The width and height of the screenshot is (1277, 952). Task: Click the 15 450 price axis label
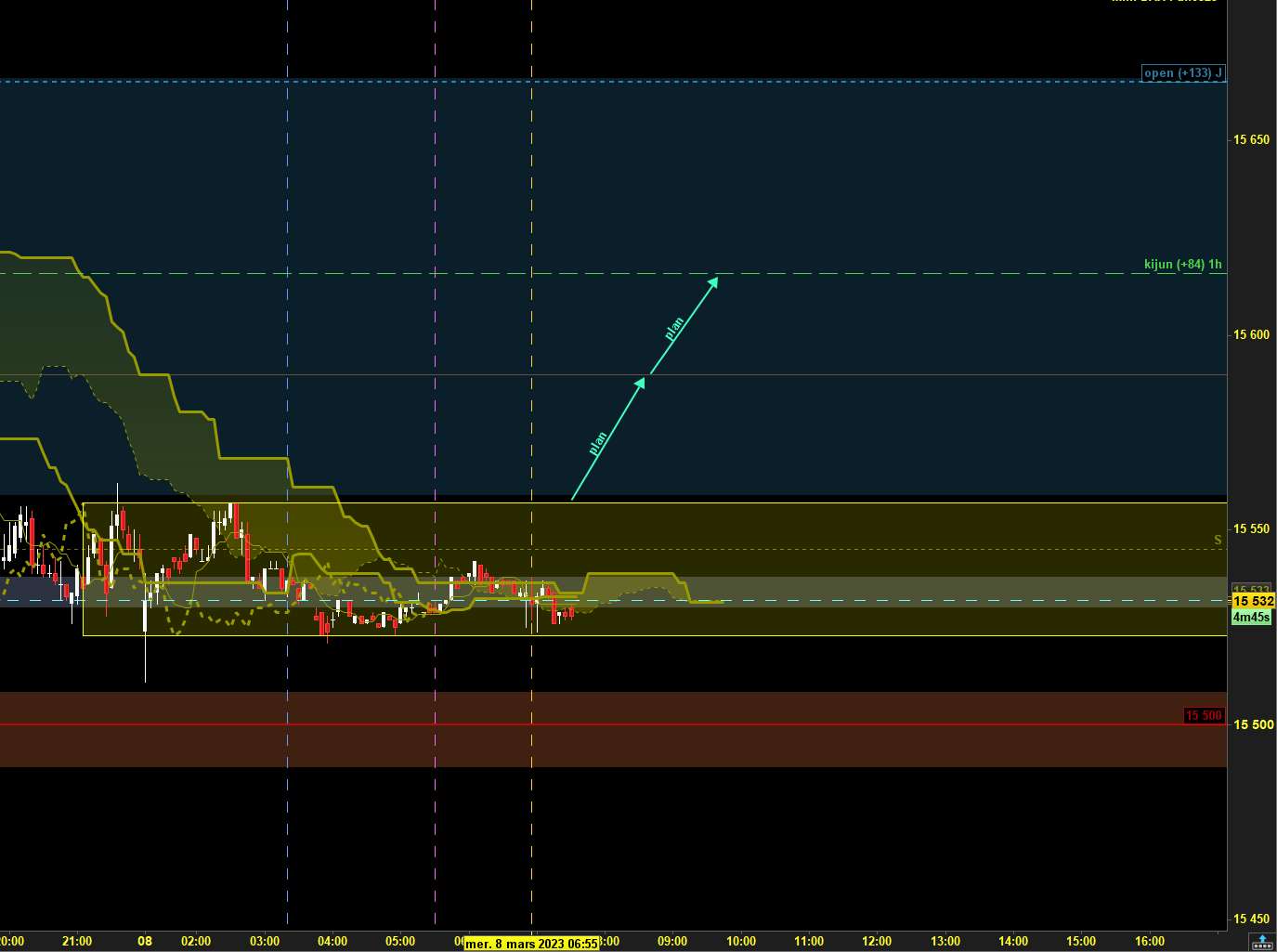1251,919
